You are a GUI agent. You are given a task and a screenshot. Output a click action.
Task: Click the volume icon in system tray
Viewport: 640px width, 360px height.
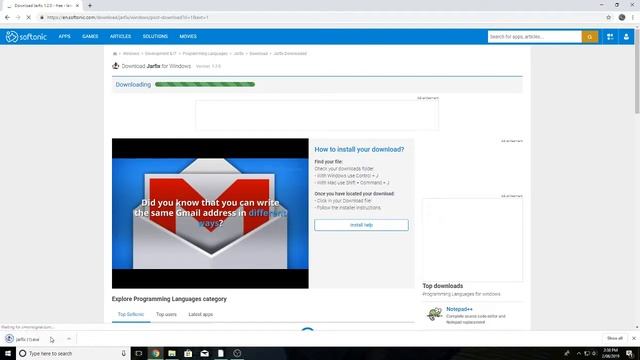(595, 353)
